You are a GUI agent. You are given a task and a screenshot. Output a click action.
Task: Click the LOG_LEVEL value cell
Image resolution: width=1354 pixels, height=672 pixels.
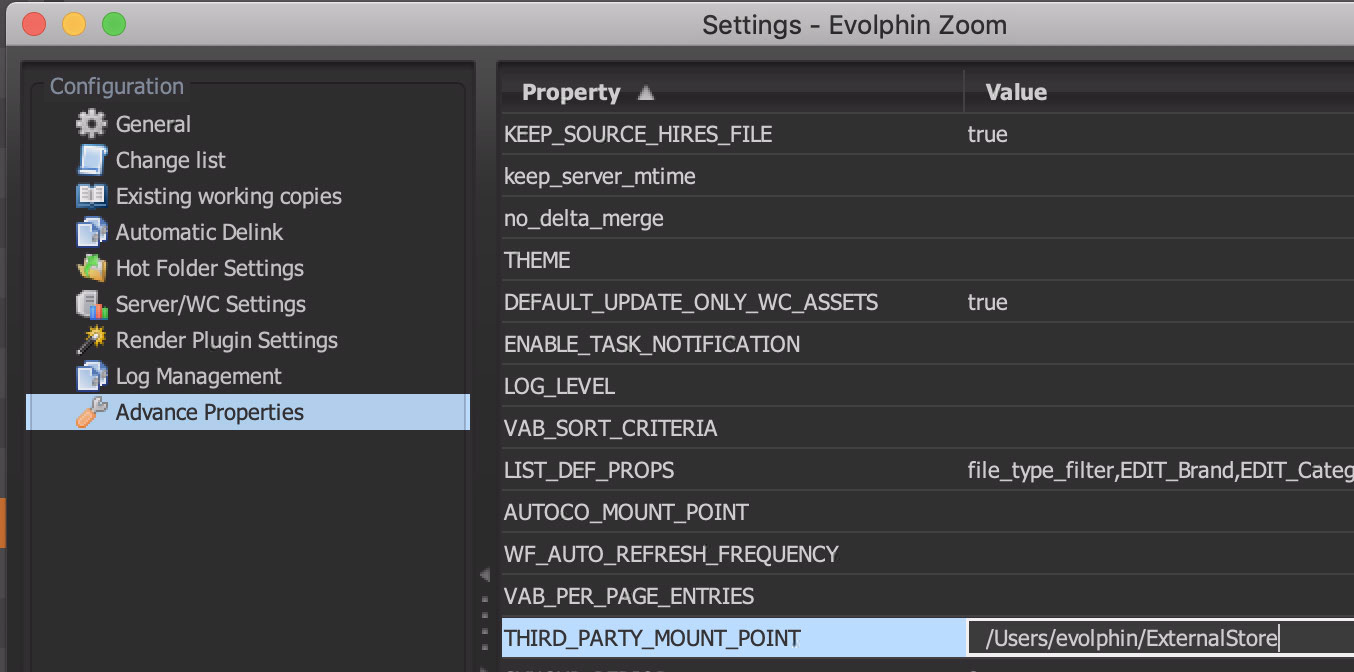tap(1160, 386)
